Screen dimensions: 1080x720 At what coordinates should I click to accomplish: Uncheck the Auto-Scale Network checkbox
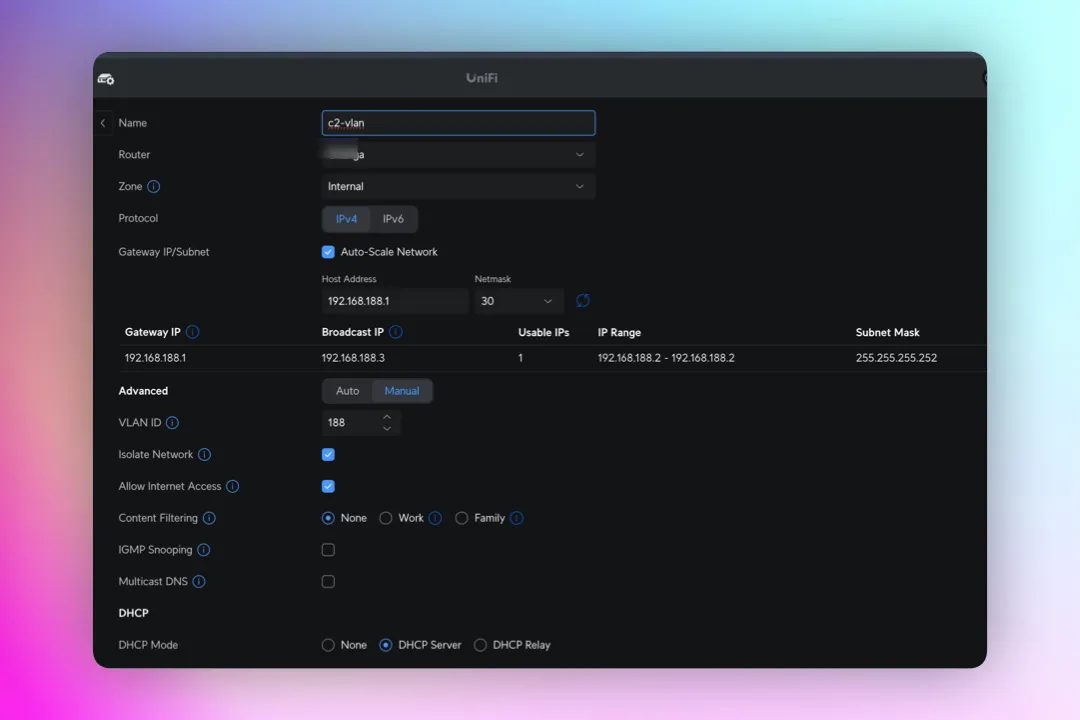328,251
